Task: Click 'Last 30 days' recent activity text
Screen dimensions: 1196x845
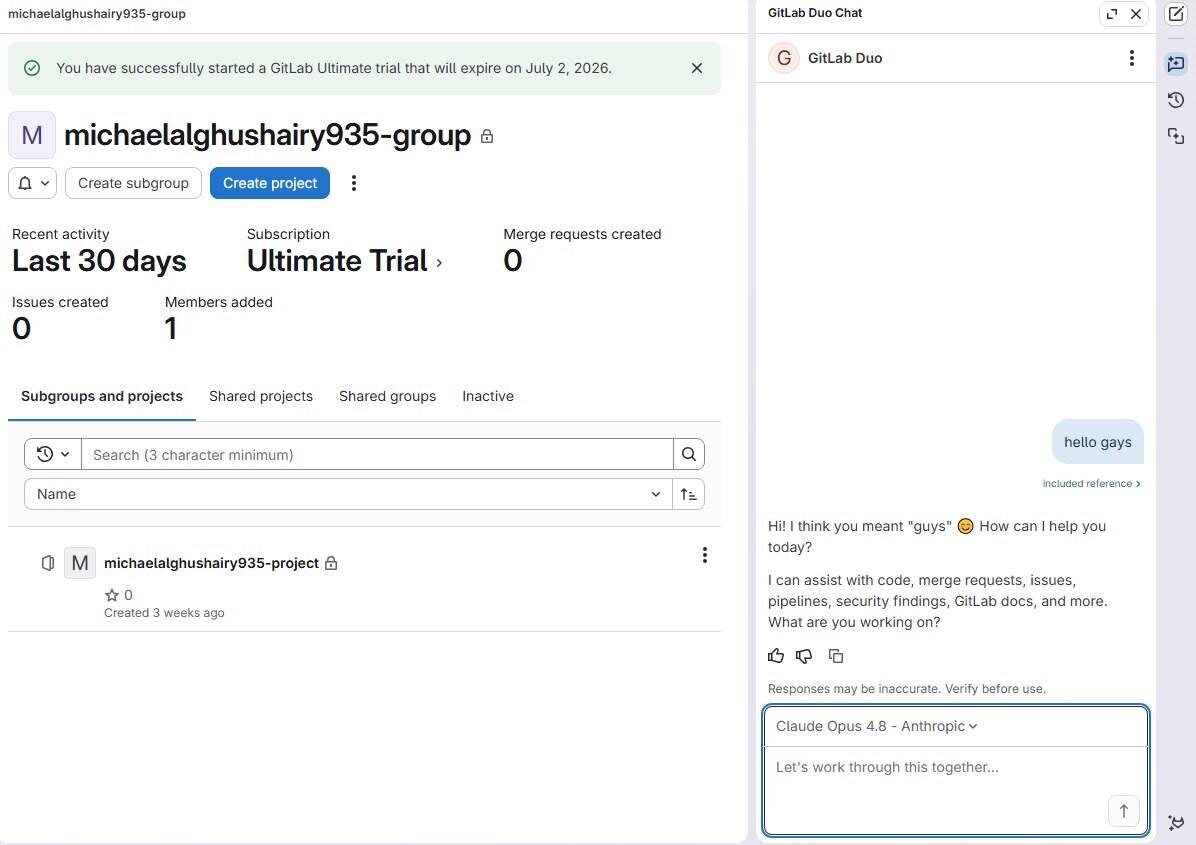Action: (99, 261)
